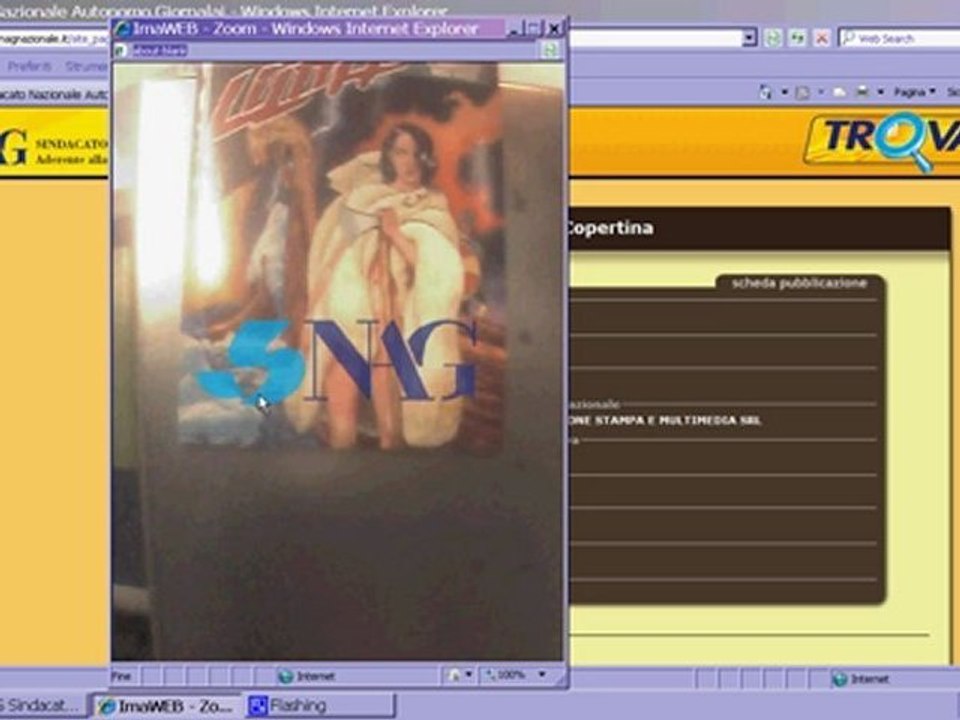Select the scheda pubblicazione tab
Image resolution: width=960 pixels, height=720 pixels.
coord(799,283)
